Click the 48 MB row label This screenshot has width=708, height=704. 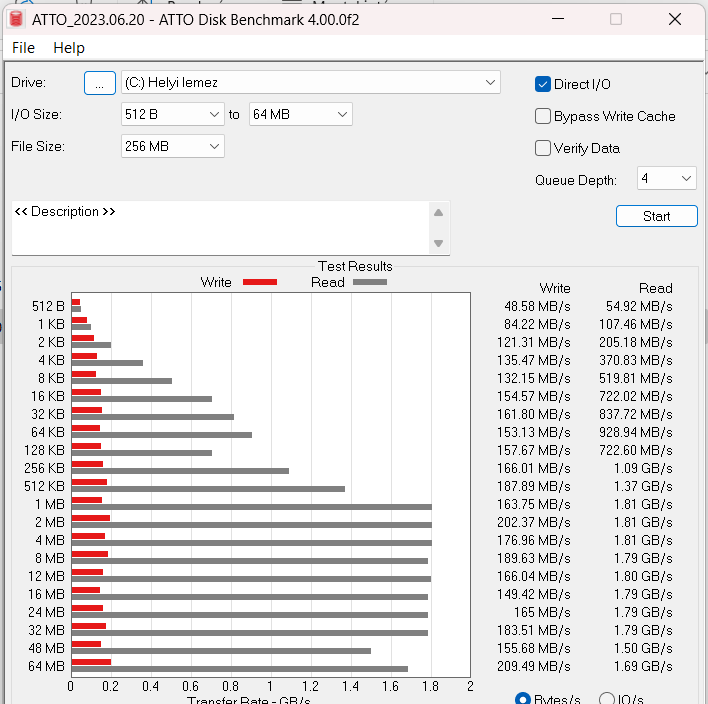(x=47, y=648)
